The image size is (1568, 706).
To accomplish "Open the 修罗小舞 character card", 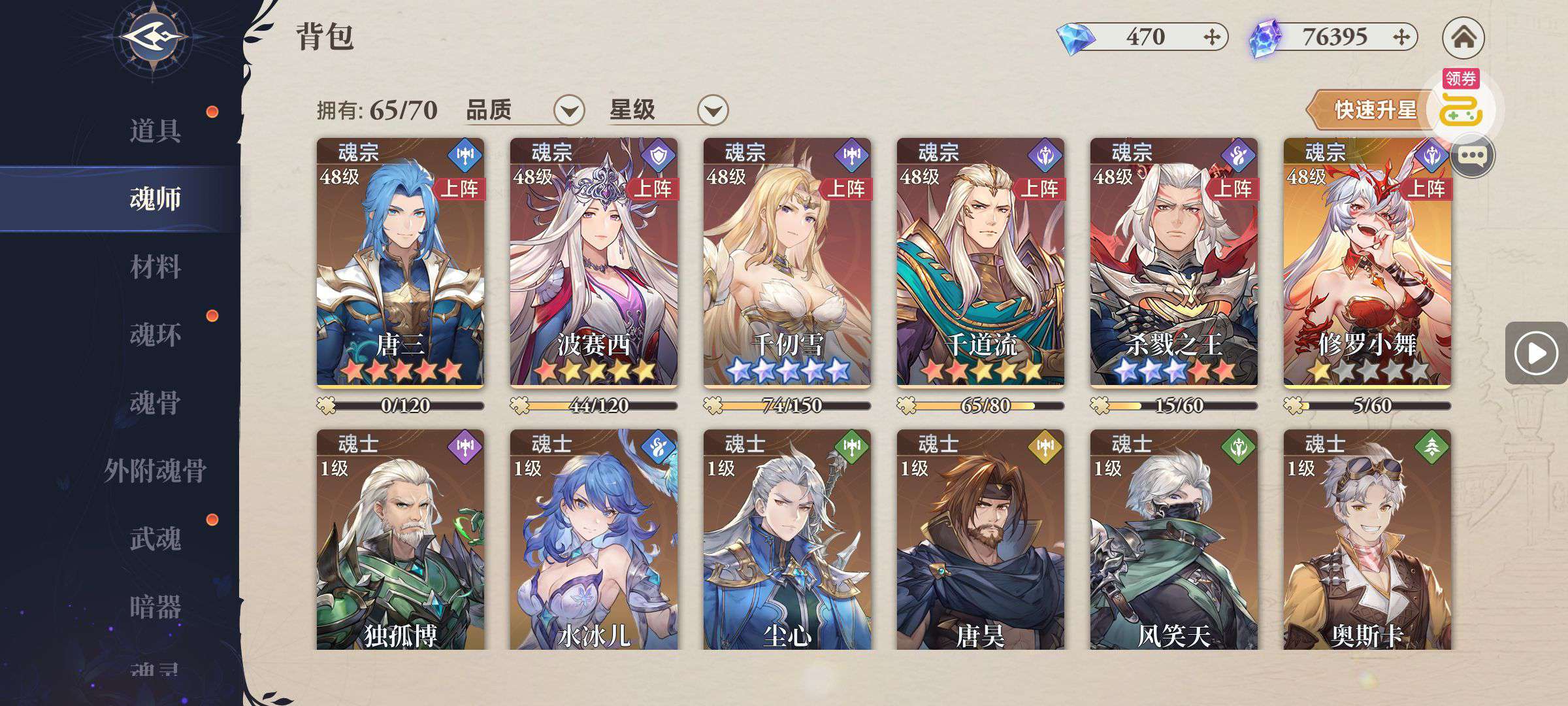I will 1367,262.
